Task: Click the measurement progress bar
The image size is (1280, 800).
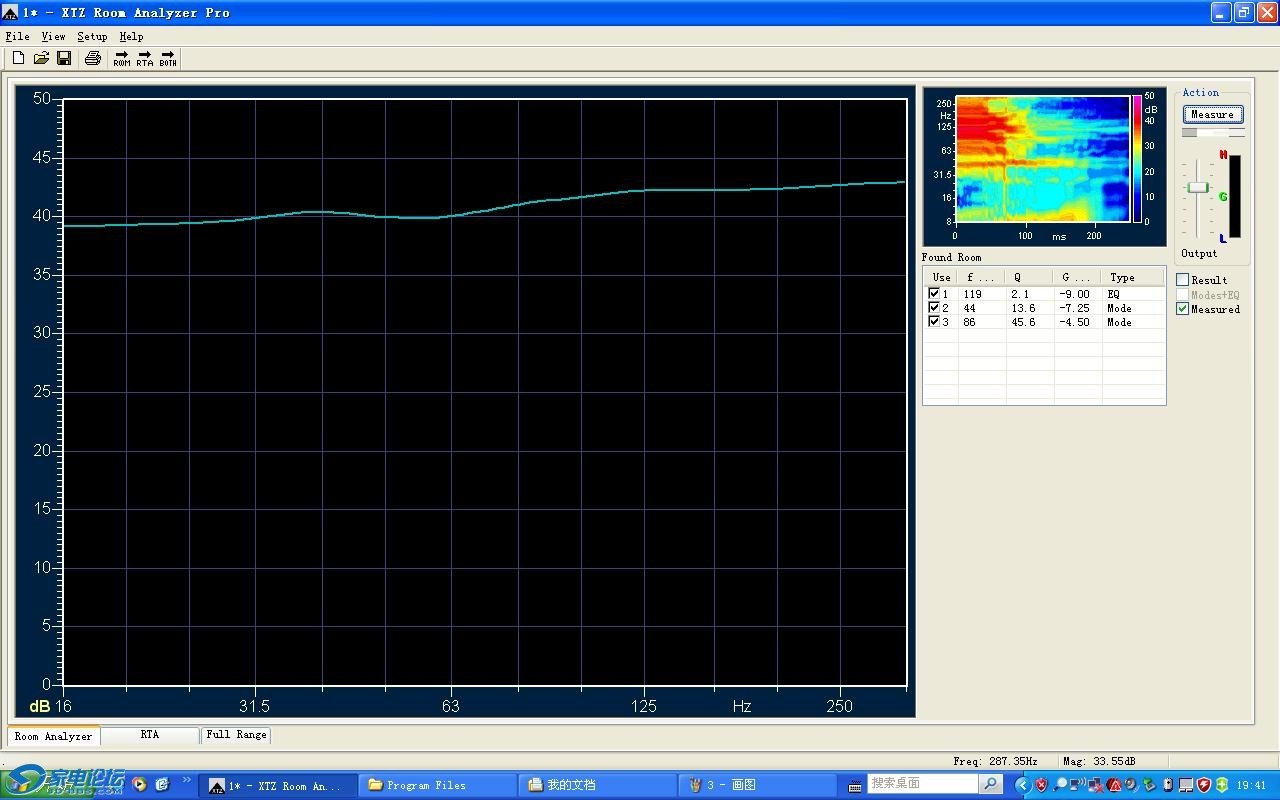Action: [x=1214, y=132]
